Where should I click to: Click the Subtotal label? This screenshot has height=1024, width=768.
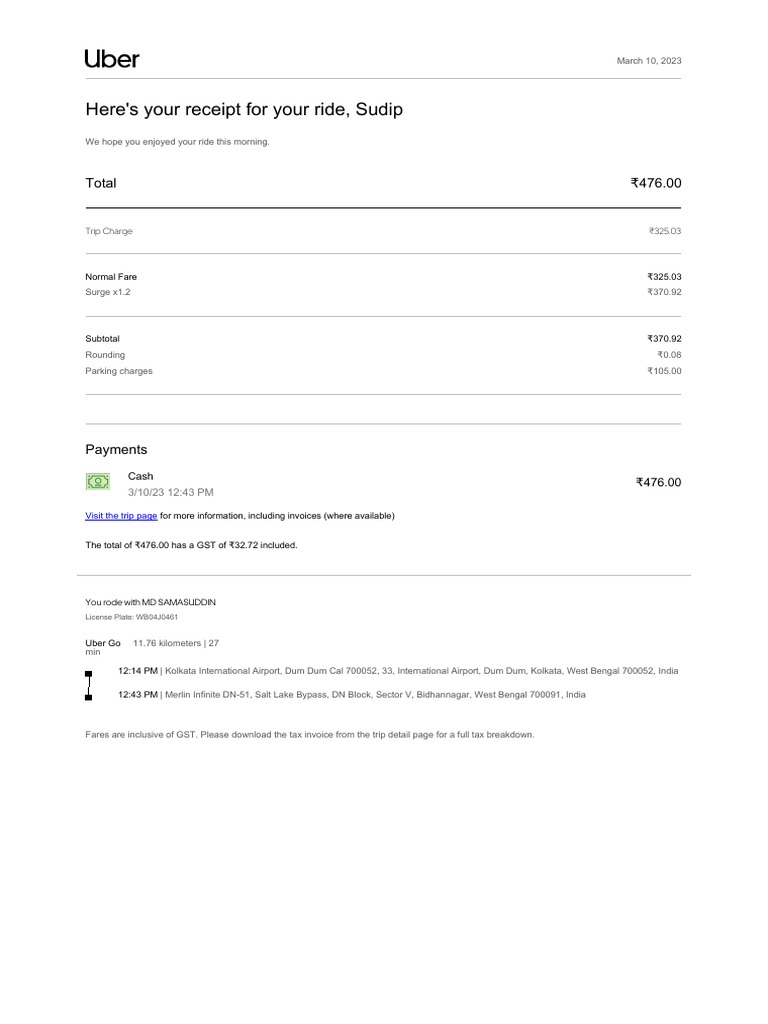coord(102,339)
